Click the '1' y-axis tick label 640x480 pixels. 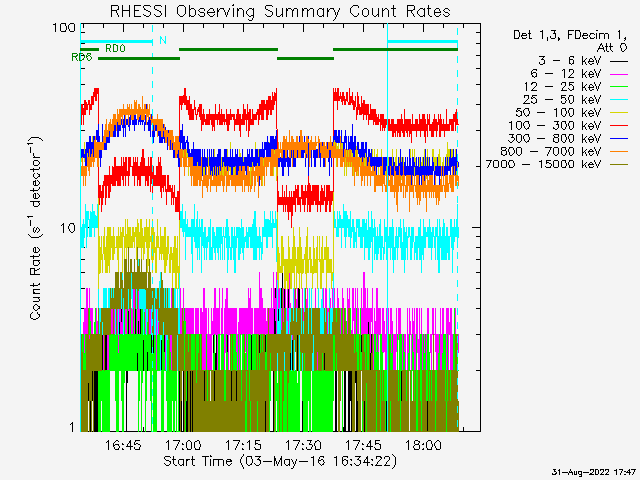pos(72,427)
